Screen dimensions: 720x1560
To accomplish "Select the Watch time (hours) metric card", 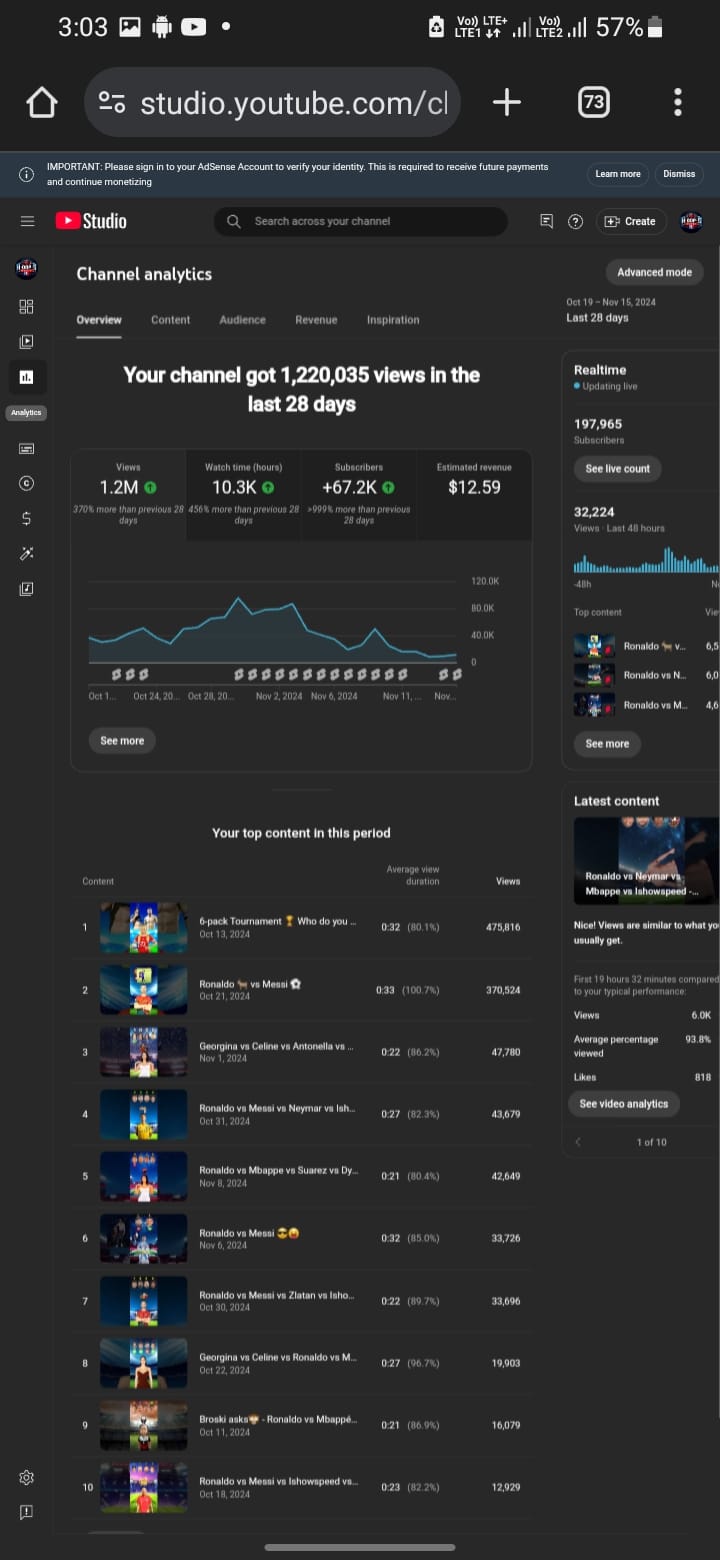I will click(x=243, y=495).
